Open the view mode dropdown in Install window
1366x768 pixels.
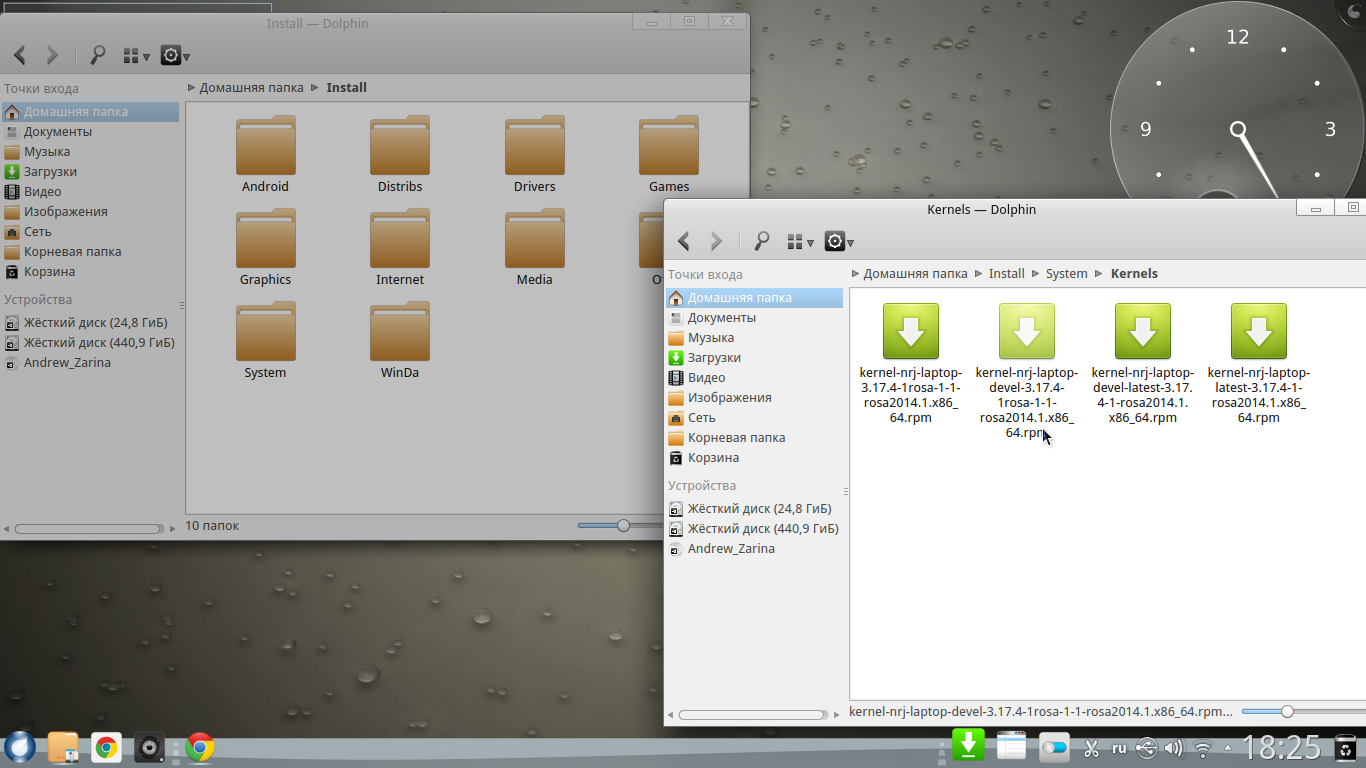point(136,56)
